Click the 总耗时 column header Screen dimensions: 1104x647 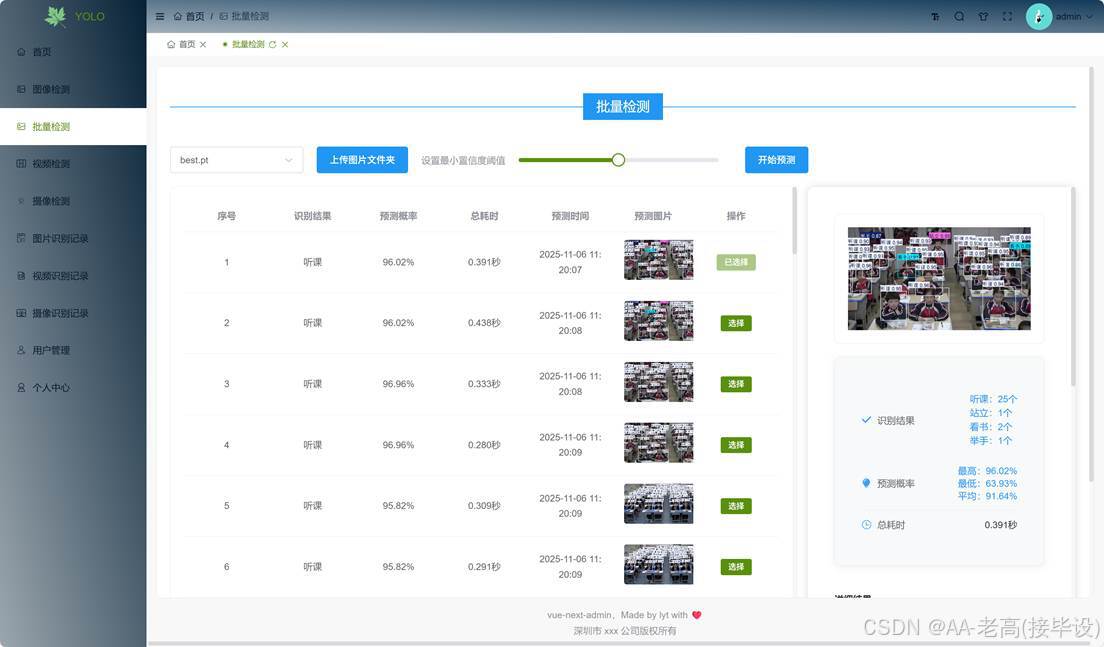pyautogui.click(x=484, y=216)
